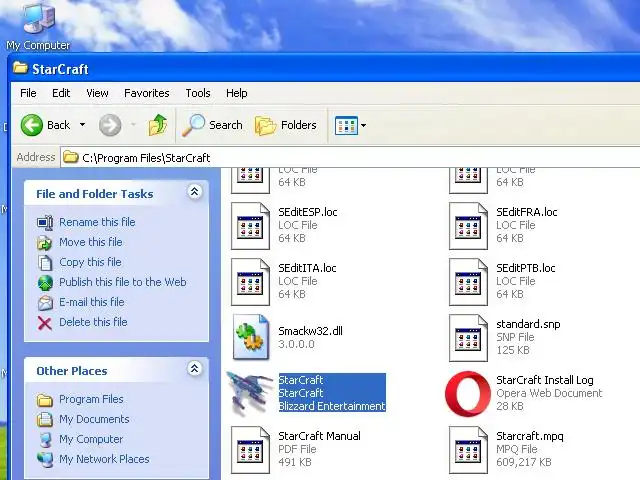Click the e-mail envelope icon
This screenshot has height=480, width=640.
click(x=45, y=302)
